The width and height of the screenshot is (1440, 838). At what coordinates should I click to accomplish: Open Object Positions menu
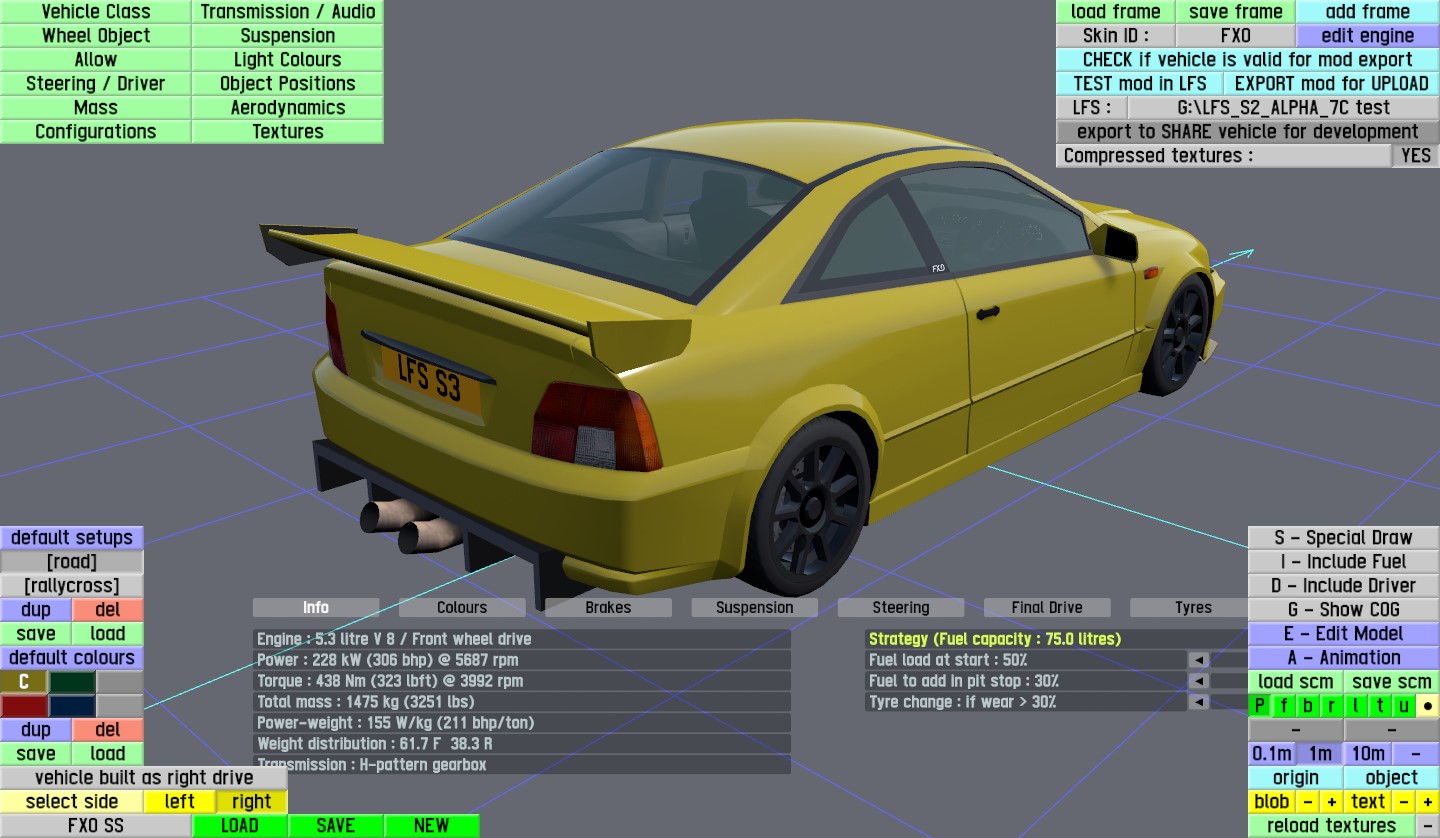(x=288, y=84)
